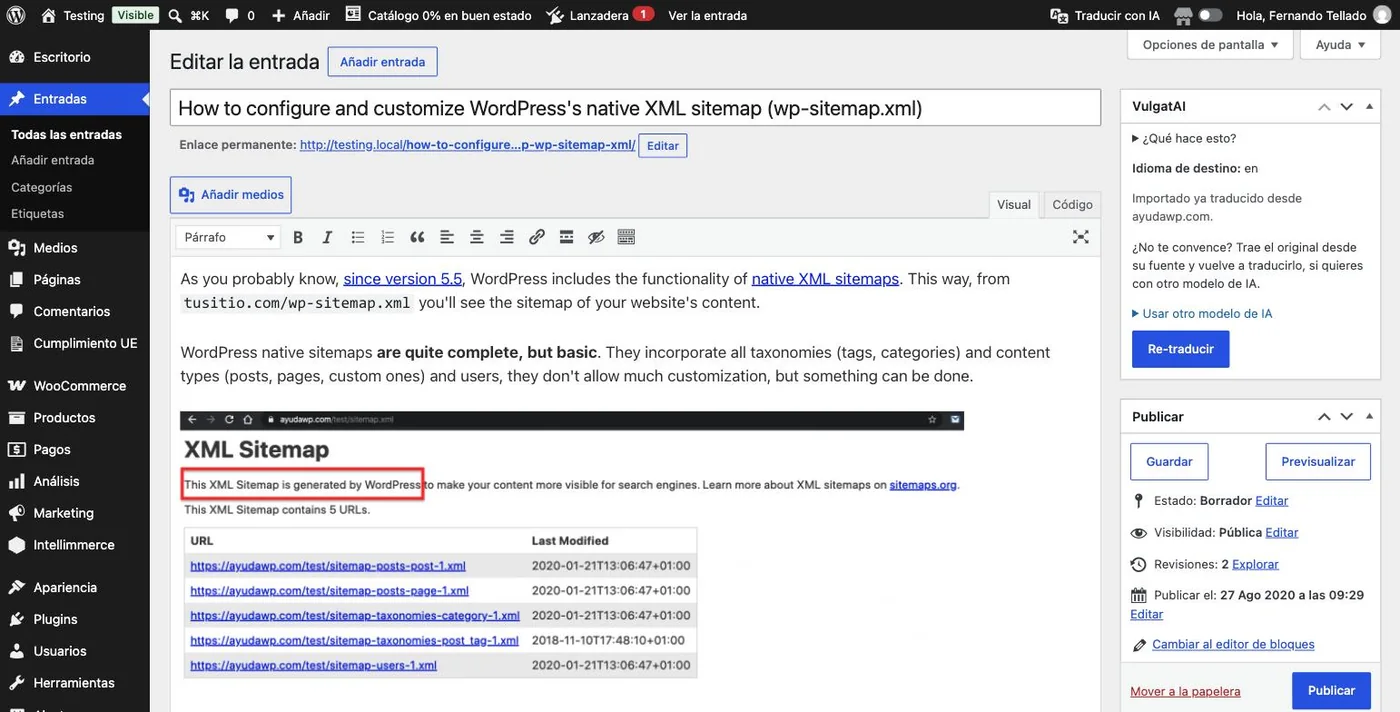Click the post title input field
Screen dimensions: 1400x712
(x=635, y=108)
